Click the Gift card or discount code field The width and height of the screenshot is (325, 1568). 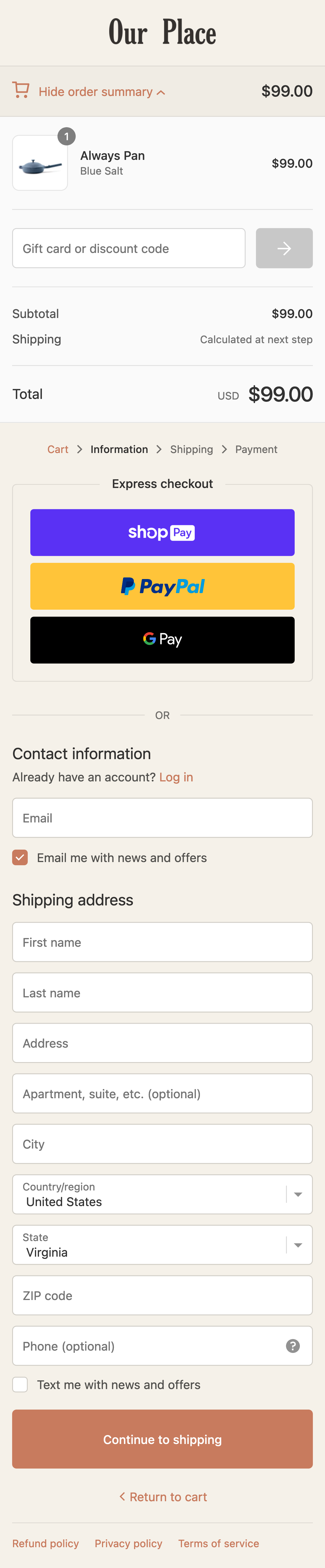[x=129, y=248]
